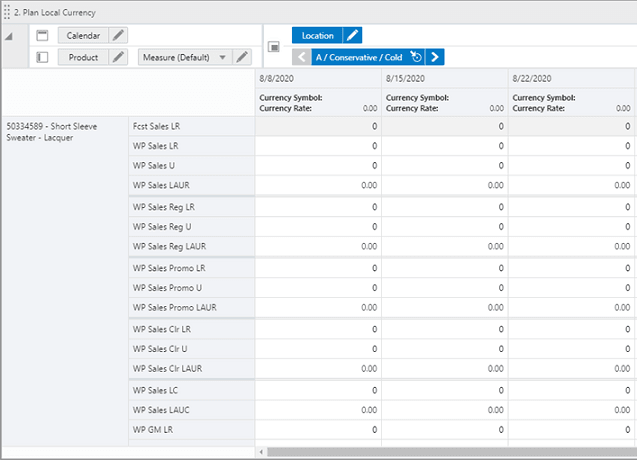
Task: Edit measures with the pencil icon
Action: (x=242, y=57)
